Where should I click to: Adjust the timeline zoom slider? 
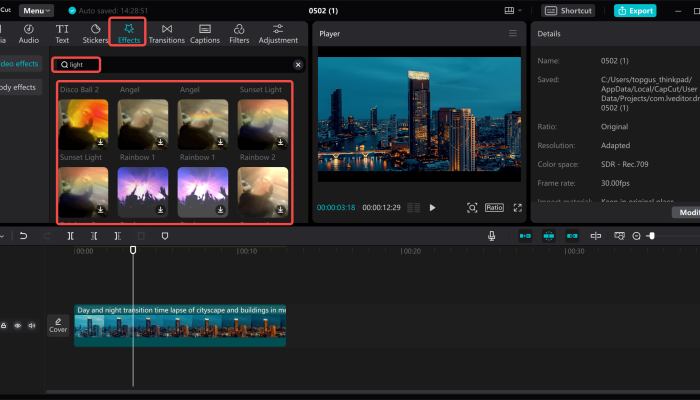(651, 236)
